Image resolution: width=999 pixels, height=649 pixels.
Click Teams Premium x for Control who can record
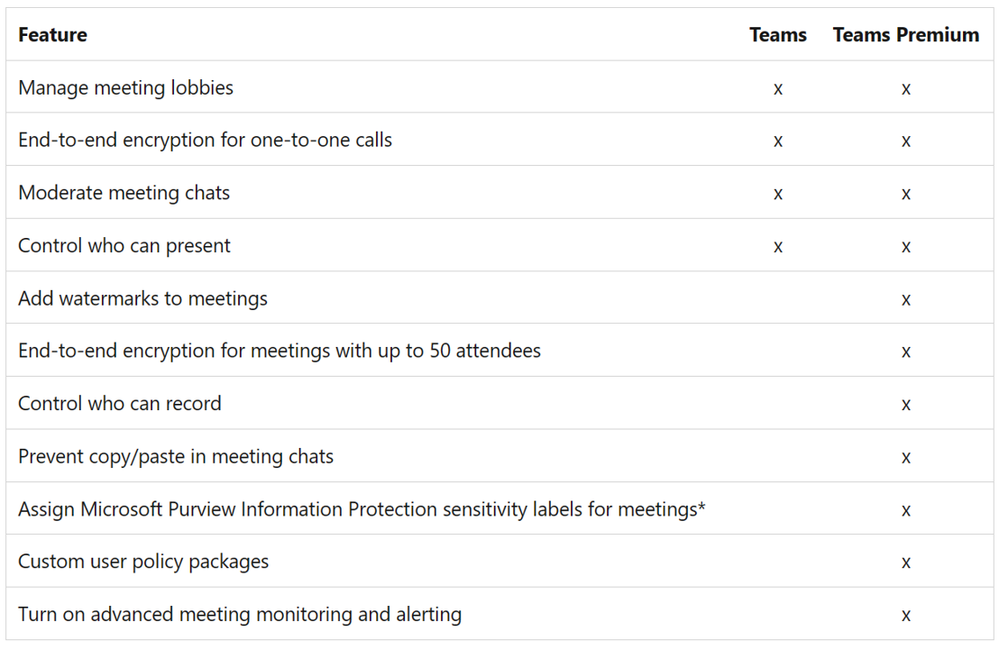(x=906, y=405)
